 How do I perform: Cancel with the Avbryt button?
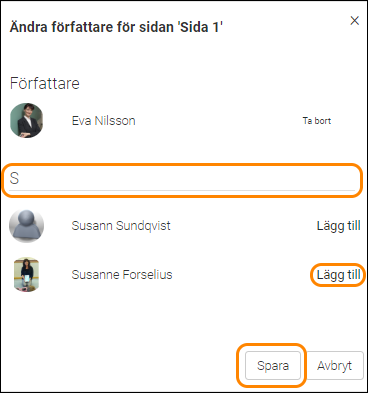tap(335, 366)
